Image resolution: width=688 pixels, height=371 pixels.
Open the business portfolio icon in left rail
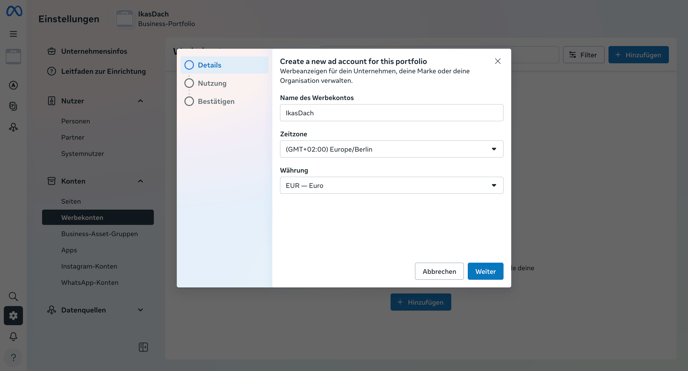[x=13, y=57]
